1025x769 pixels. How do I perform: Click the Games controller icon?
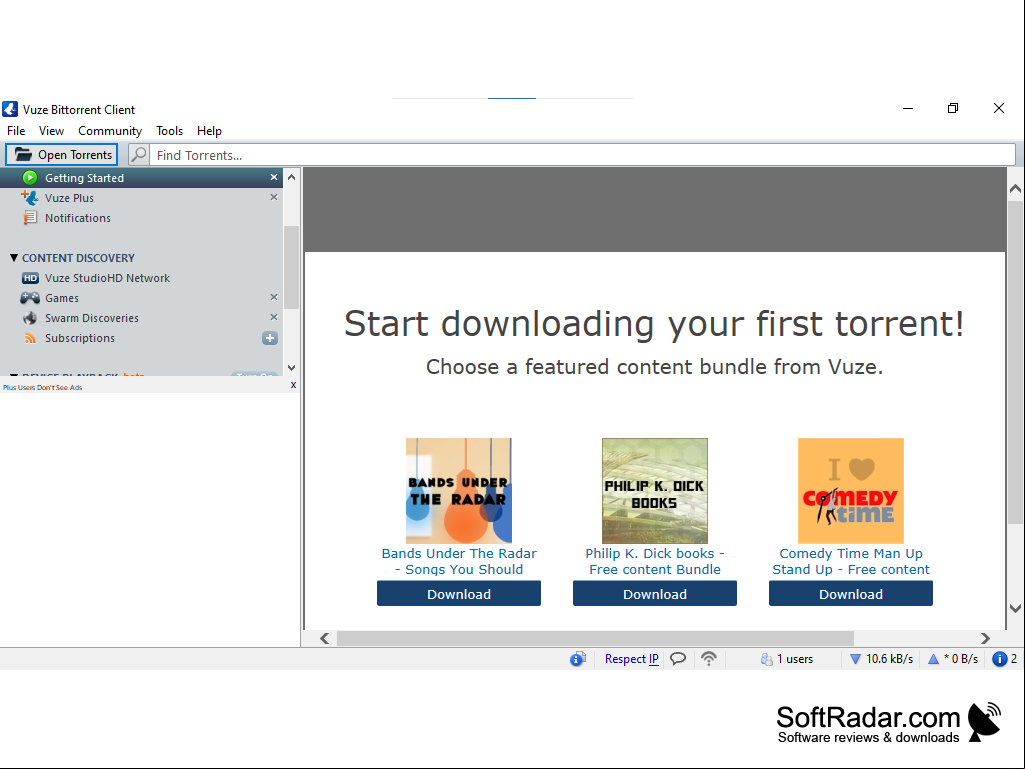coord(29,298)
